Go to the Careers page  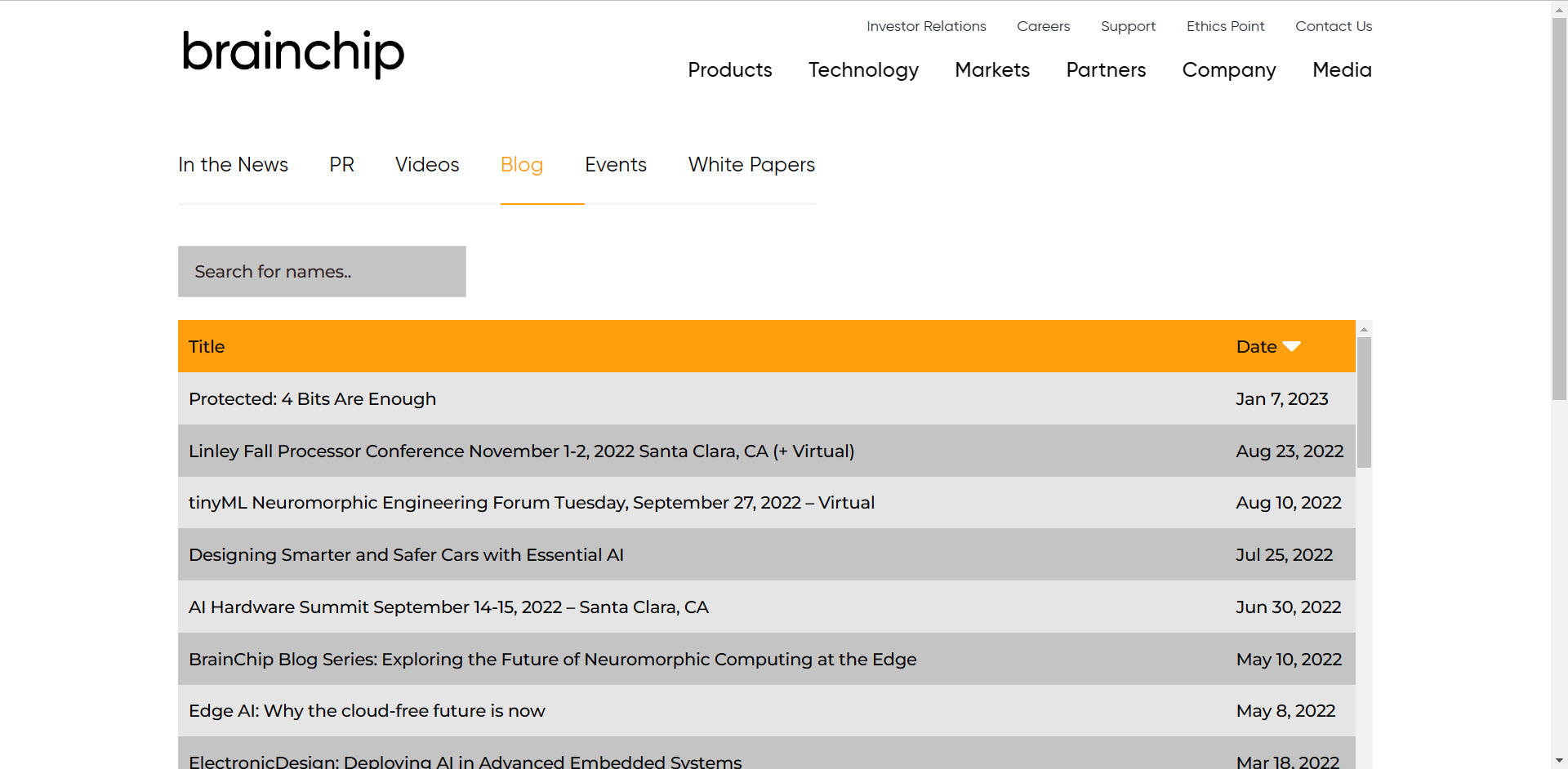1043,26
